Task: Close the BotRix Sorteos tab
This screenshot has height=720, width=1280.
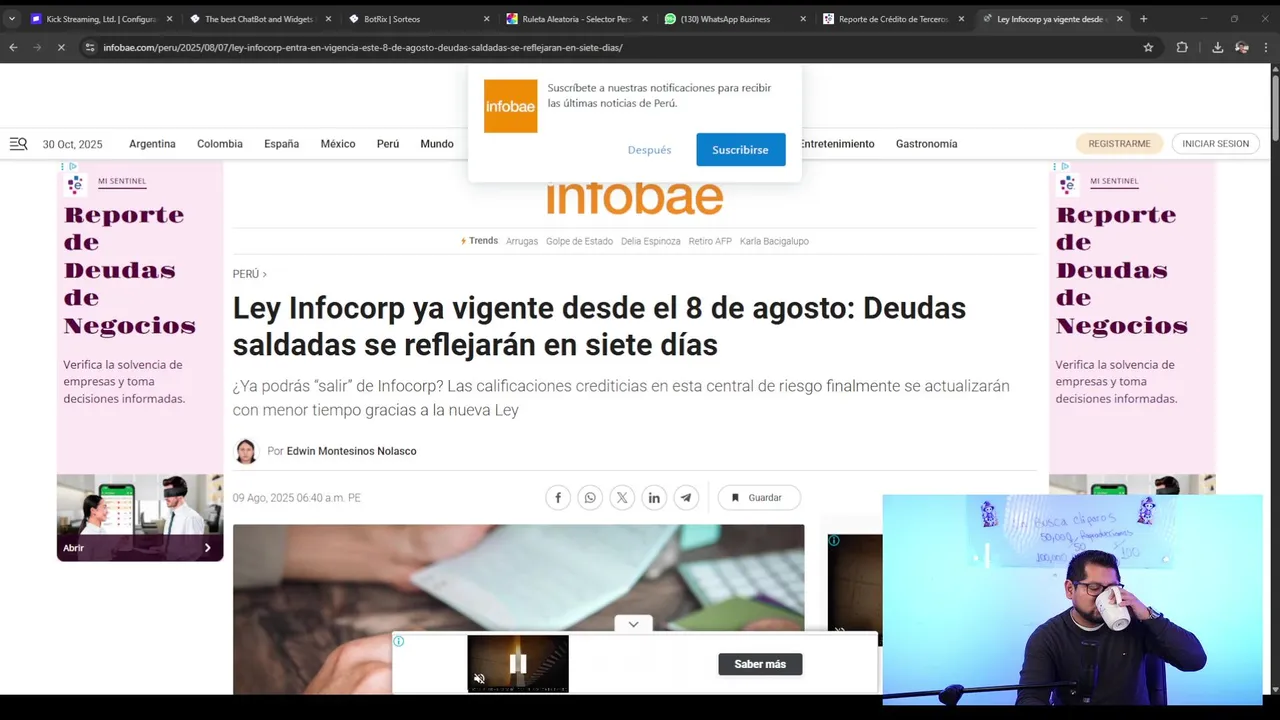Action: tap(487, 19)
